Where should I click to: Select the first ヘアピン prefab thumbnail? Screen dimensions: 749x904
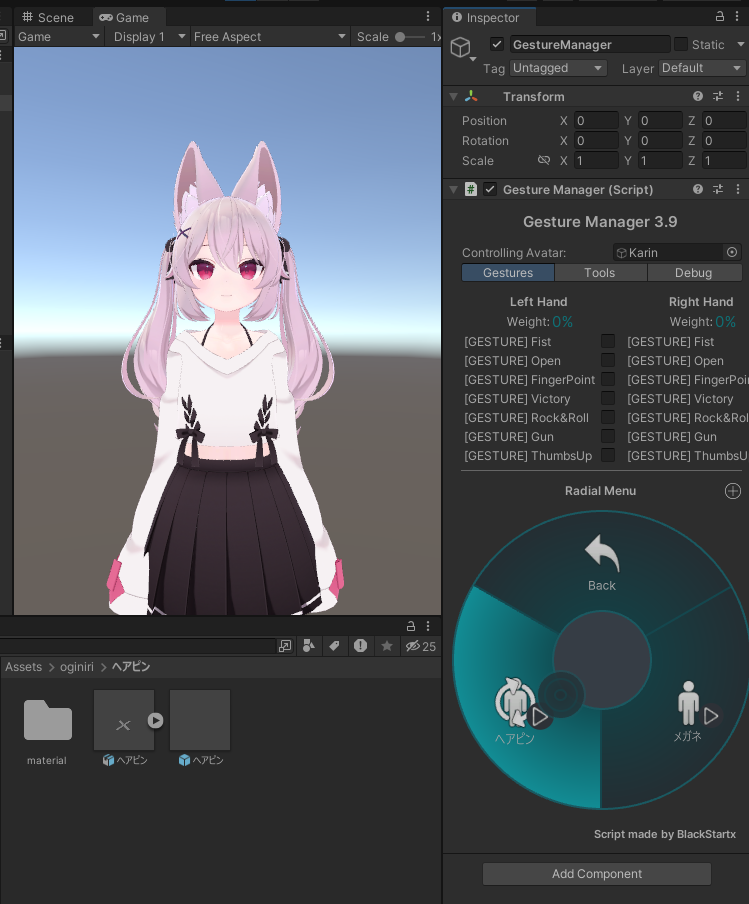click(124, 720)
